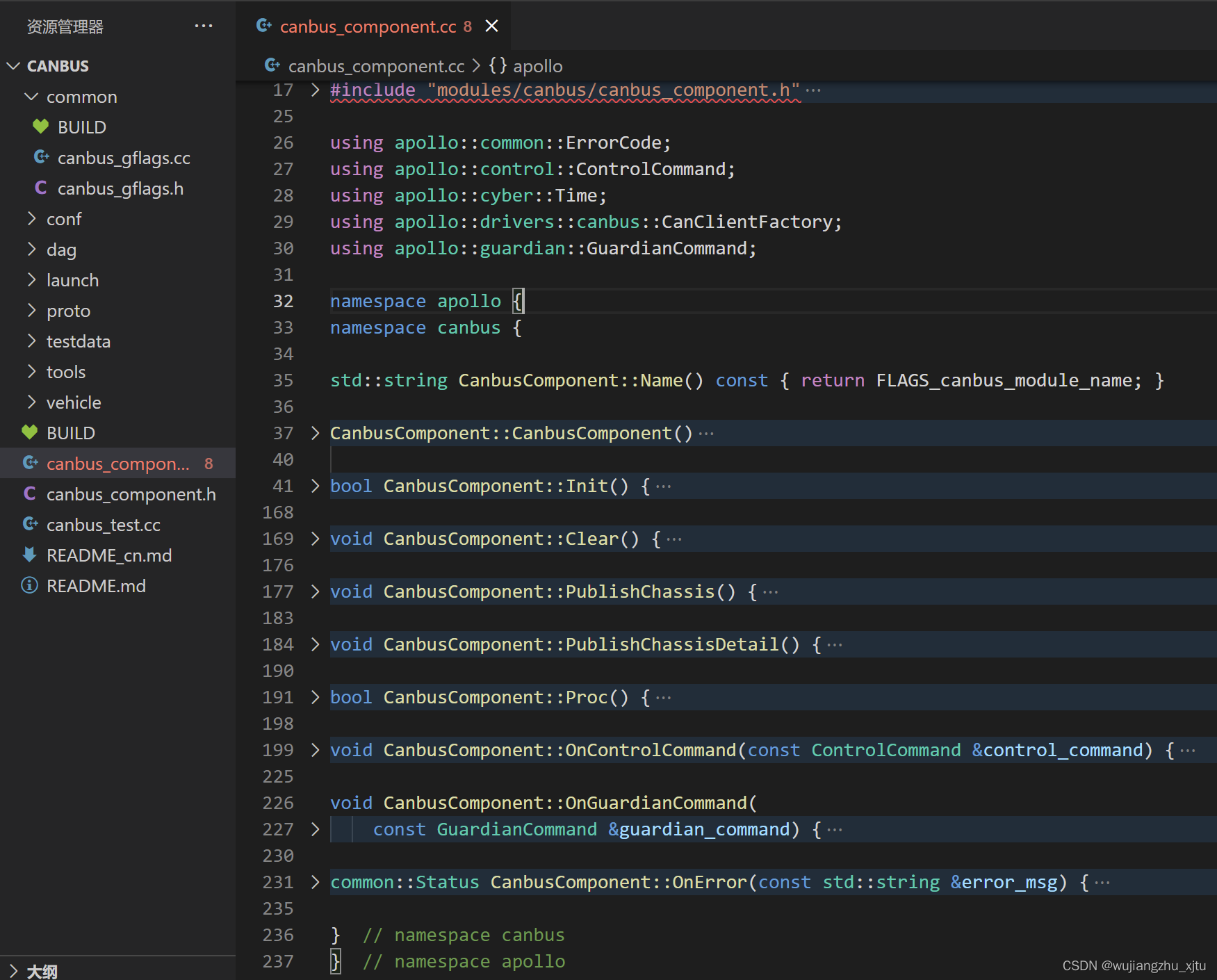The image size is (1217, 980).
Task: Expand the launch folder
Action: point(31,280)
